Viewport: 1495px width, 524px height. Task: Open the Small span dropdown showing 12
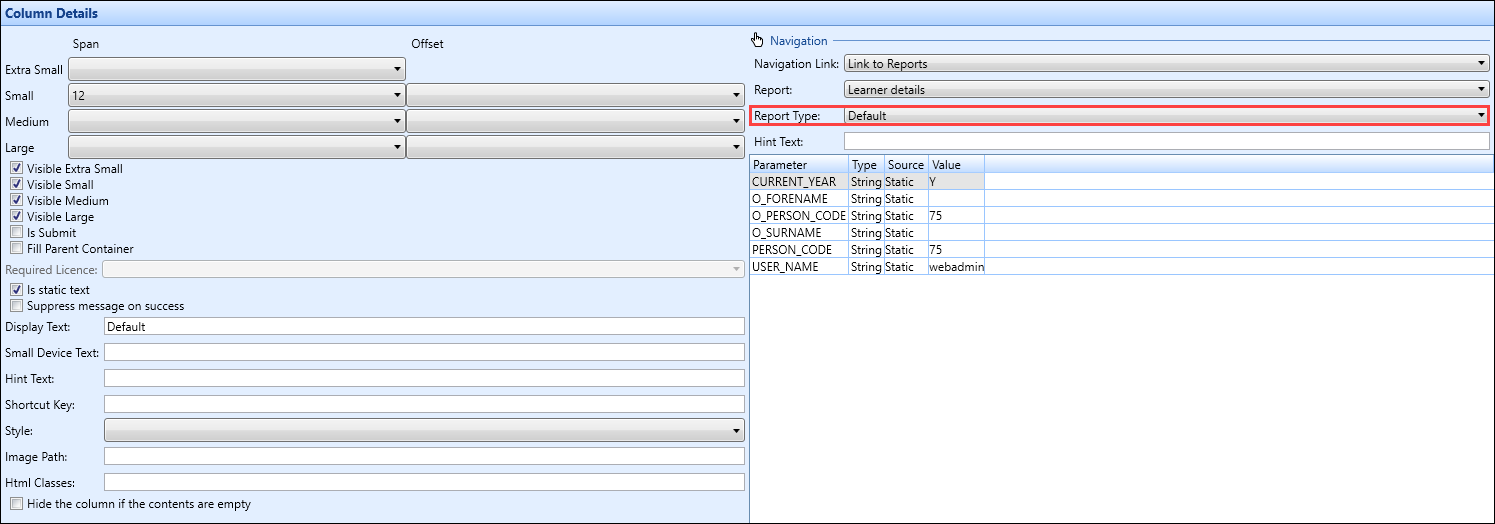[236, 95]
